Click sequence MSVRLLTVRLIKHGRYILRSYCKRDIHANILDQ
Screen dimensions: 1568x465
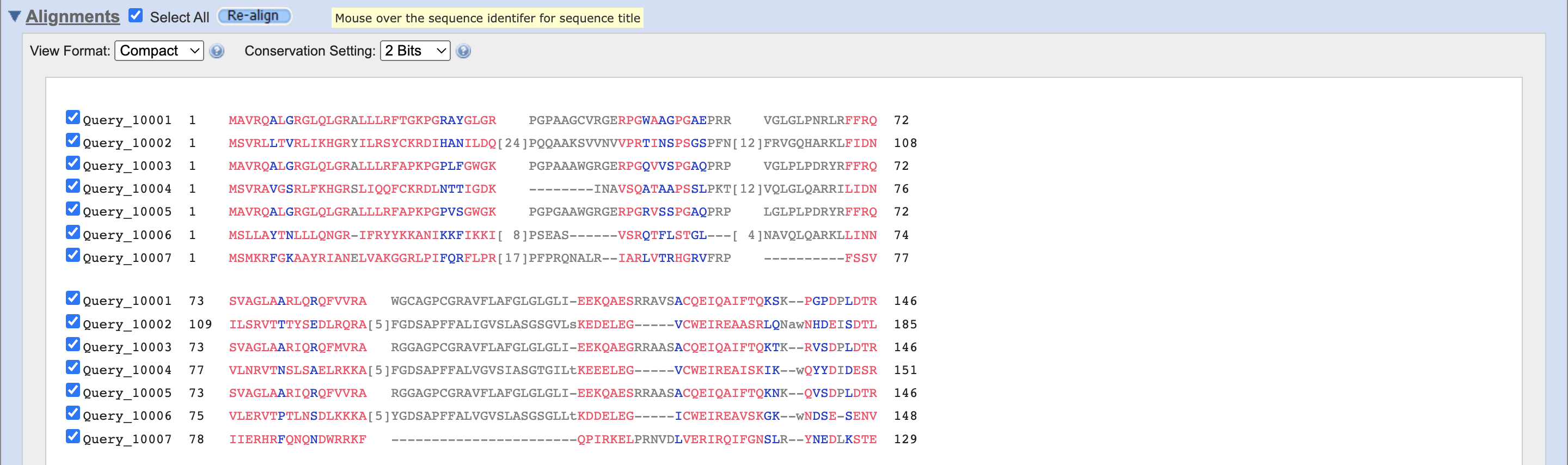[x=362, y=143]
